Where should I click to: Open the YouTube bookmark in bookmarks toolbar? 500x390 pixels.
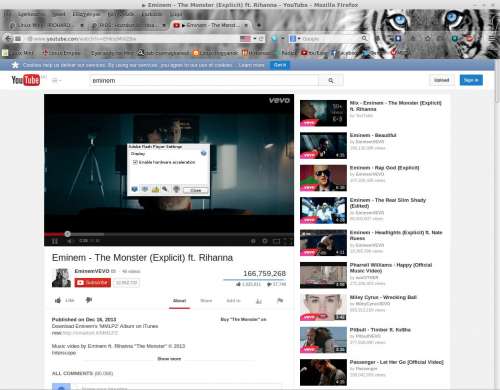(314, 53)
